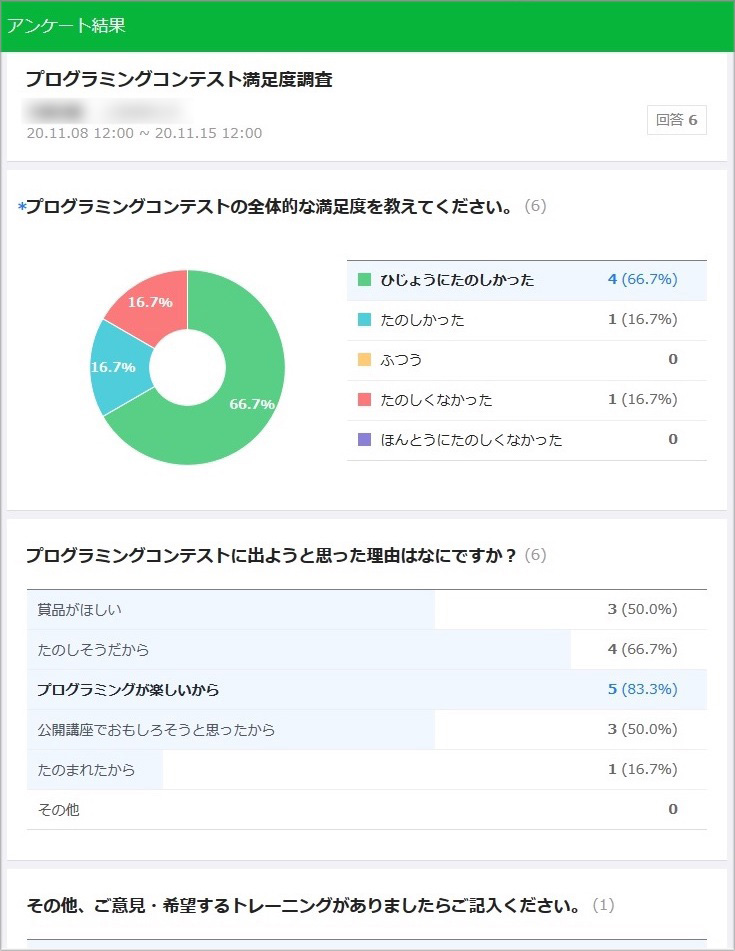Click the blue 16.7% donut chart segment
This screenshot has height=951, width=735.
pos(115,365)
